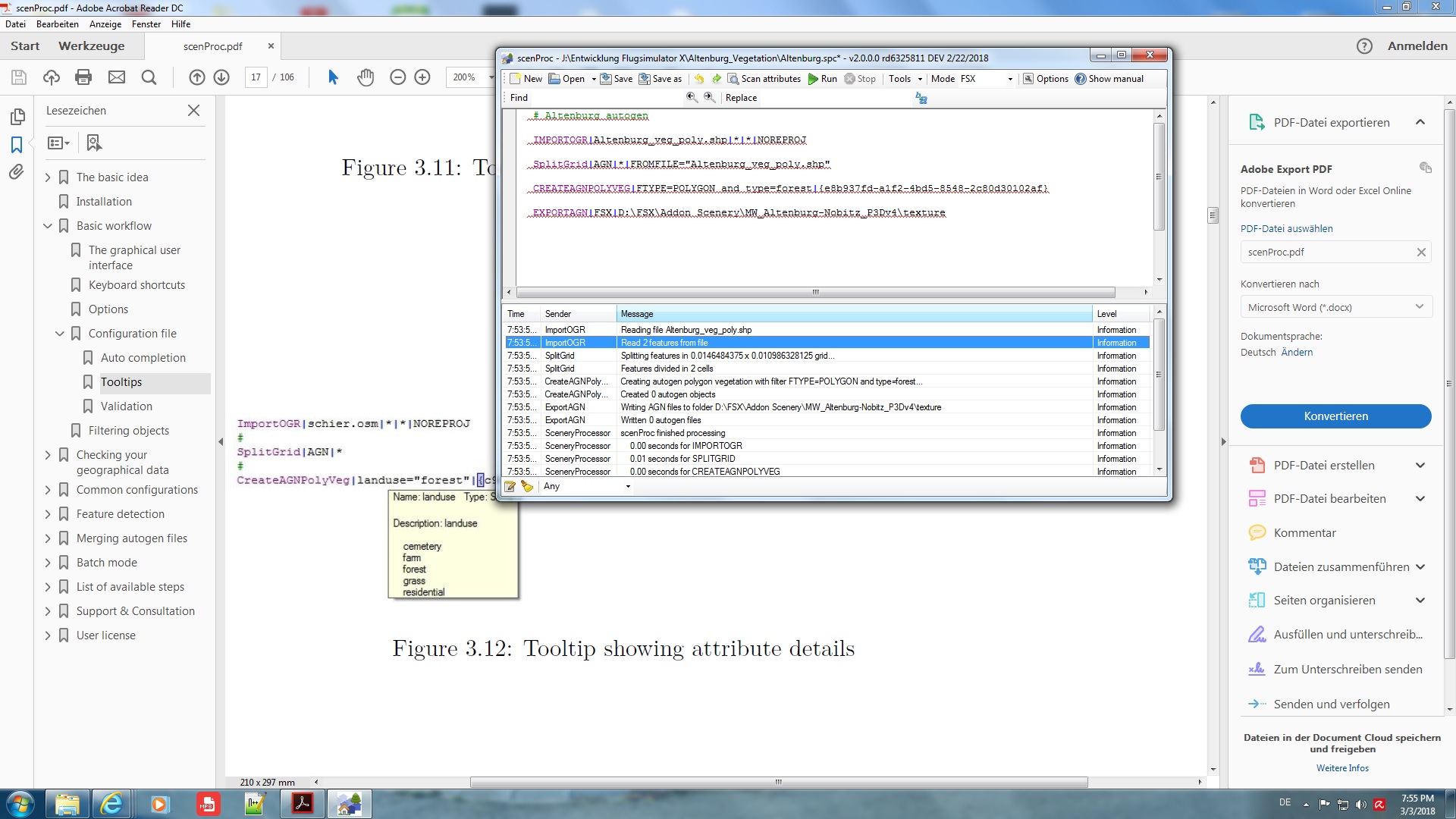Click the page number input field

(x=256, y=77)
